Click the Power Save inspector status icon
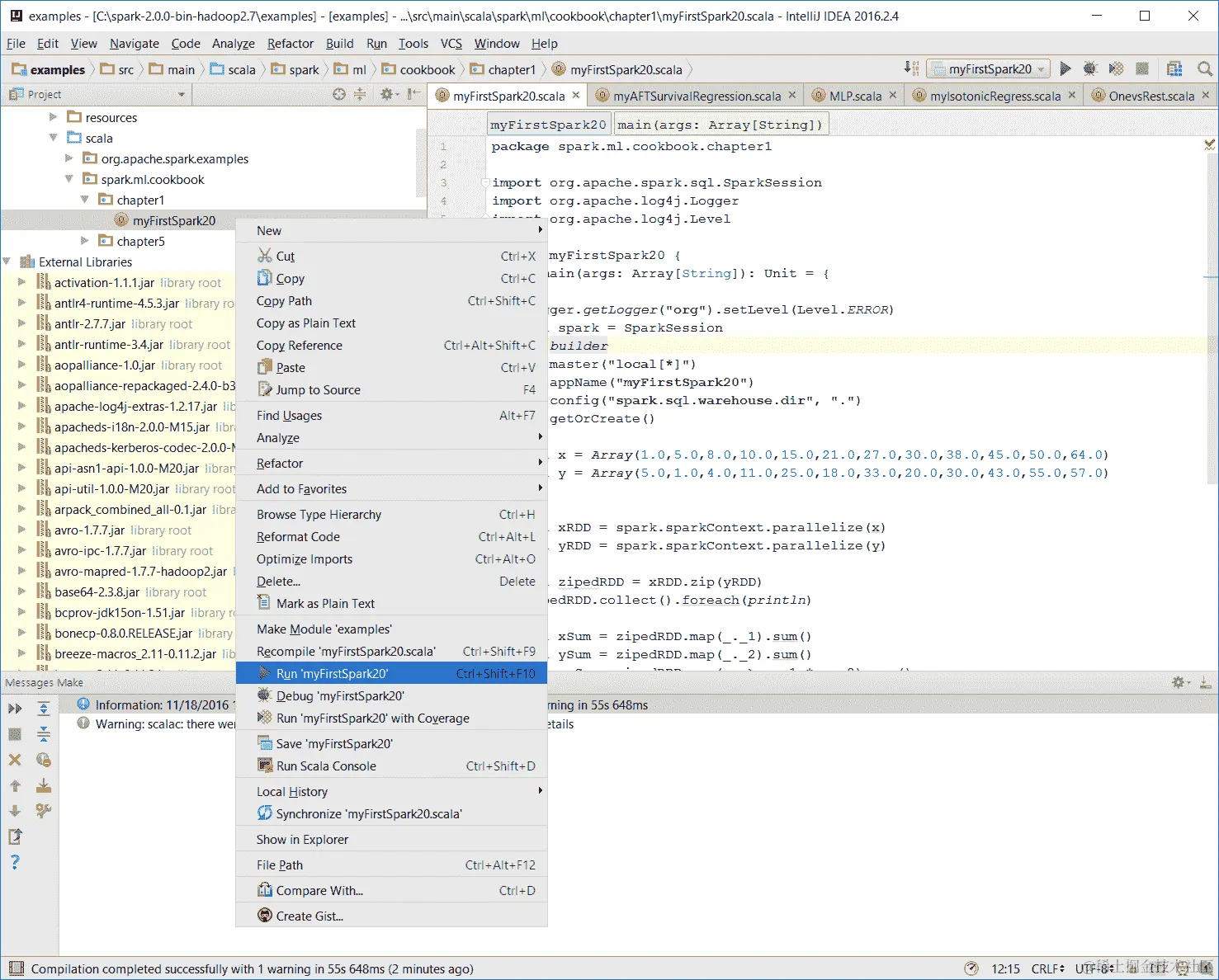Screen dimensions: 1219x980 971,968
